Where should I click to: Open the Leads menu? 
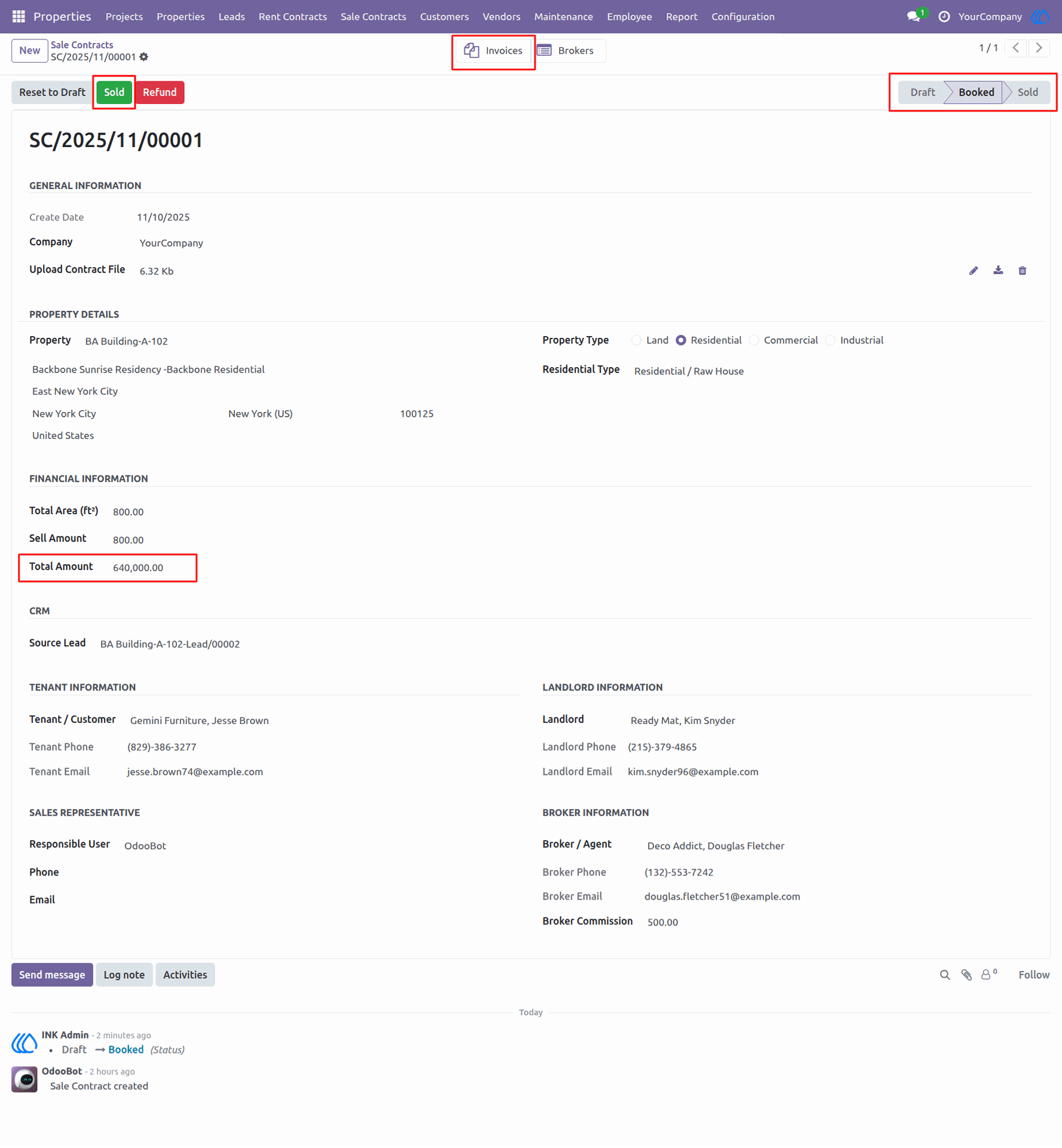tap(231, 17)
